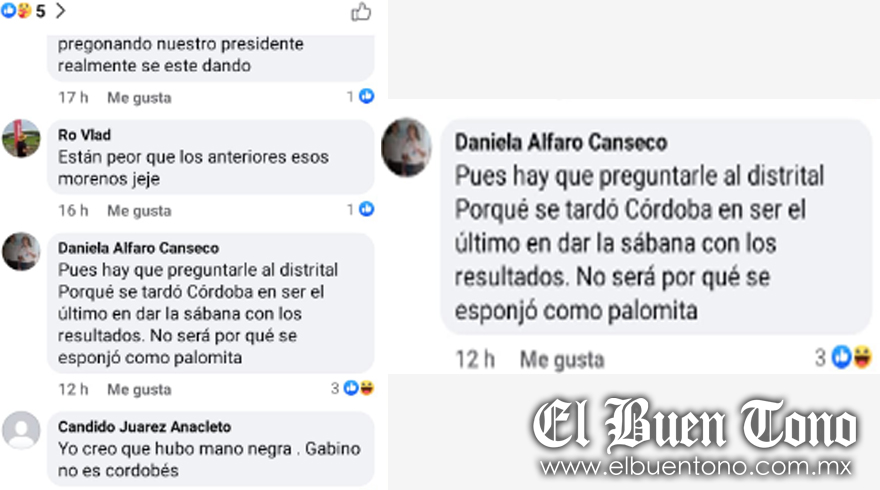Open Candido Juarez Anacleto's default avatar
The image size is (880, 490).
(x=21, y=430)
